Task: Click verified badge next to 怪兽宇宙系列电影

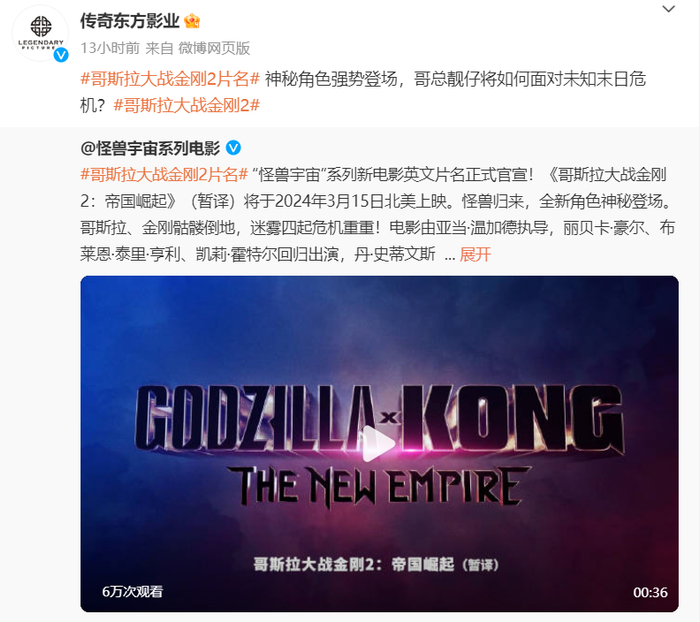Action: point(233,148)
